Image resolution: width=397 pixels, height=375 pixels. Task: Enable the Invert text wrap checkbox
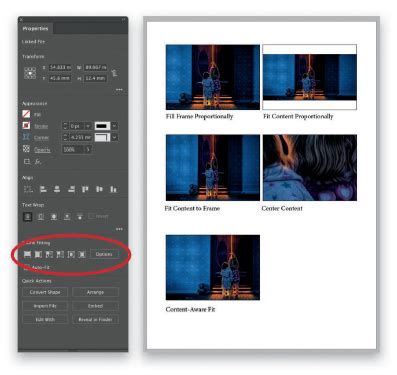(x=91, y=216)
